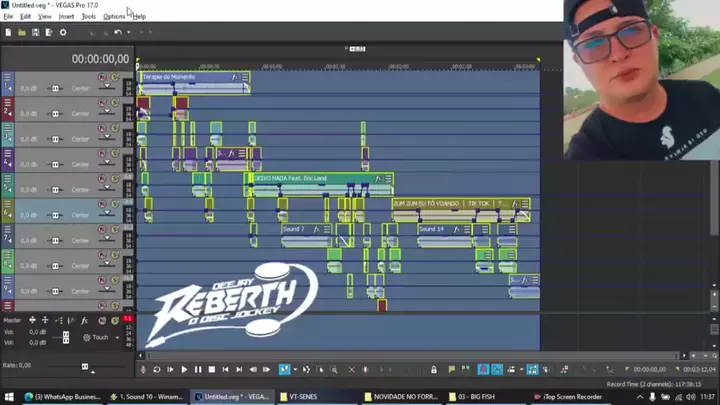
Task: Open Master FX button
Action: pos(85,320)
